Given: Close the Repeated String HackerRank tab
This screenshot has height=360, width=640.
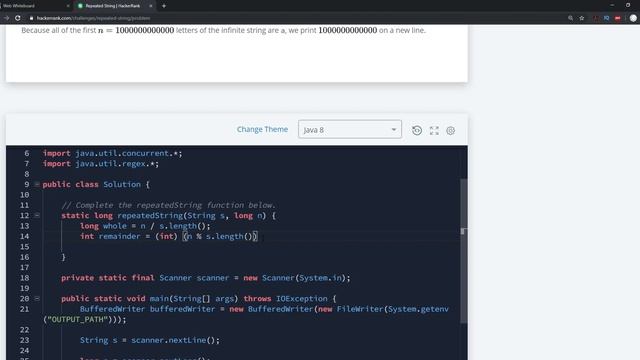Looking at the screenshot, I should click(x=151, y=6).
